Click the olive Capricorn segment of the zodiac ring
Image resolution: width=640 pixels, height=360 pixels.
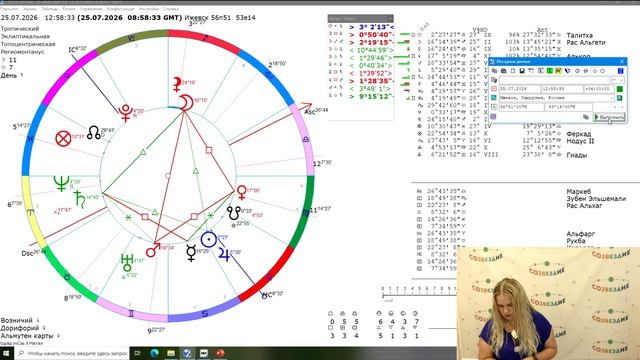131,39
